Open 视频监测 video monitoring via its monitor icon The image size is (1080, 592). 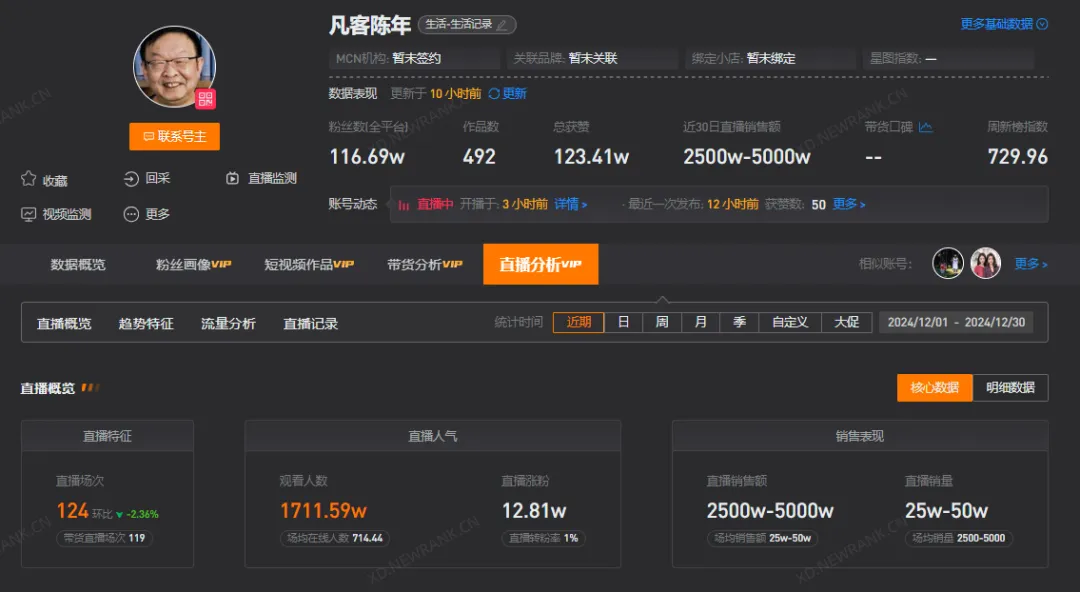[27, 213]
